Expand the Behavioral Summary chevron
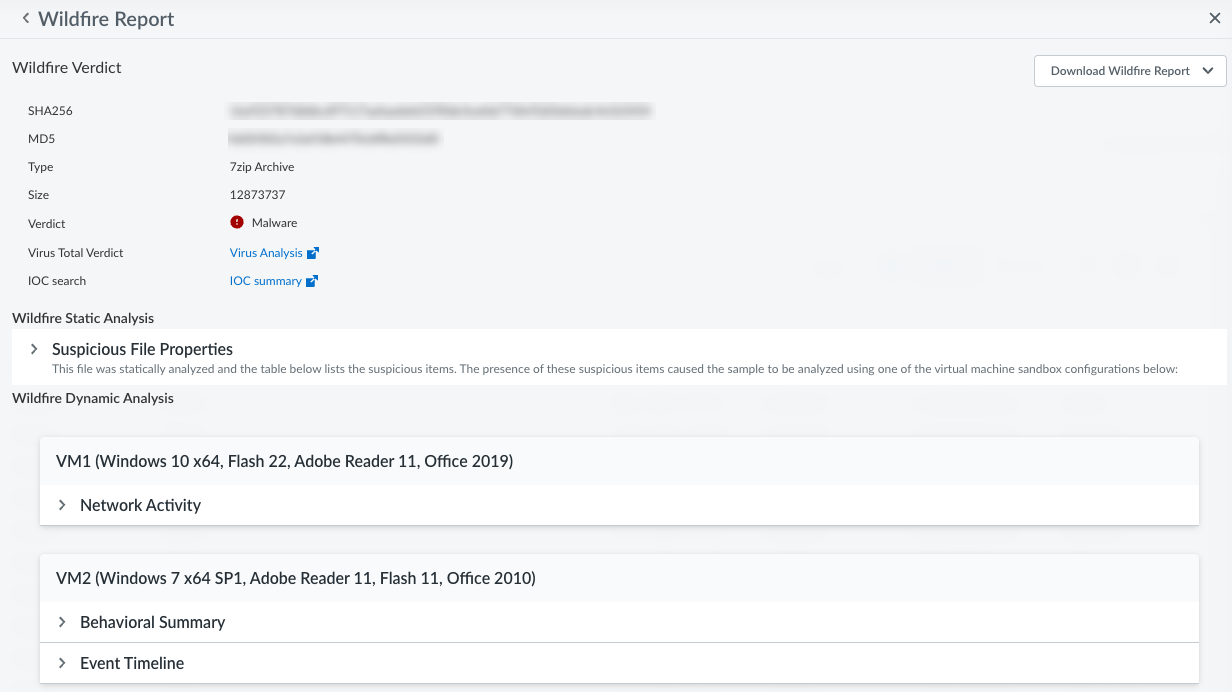This screenshot has height=692, width=1232. [62, 622]
